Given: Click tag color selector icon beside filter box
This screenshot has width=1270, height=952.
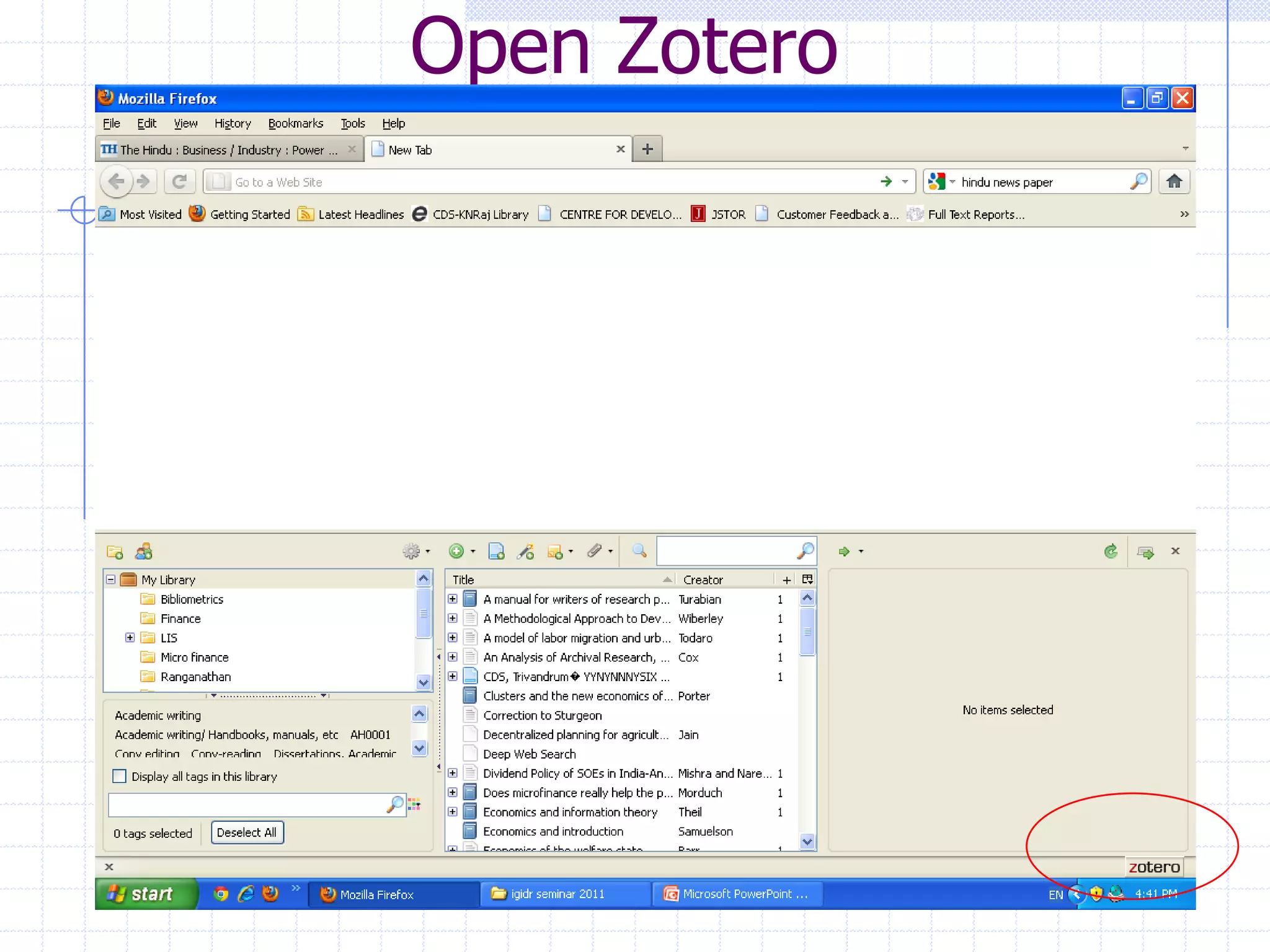Looking at the screenshot, I should point(414,804).
